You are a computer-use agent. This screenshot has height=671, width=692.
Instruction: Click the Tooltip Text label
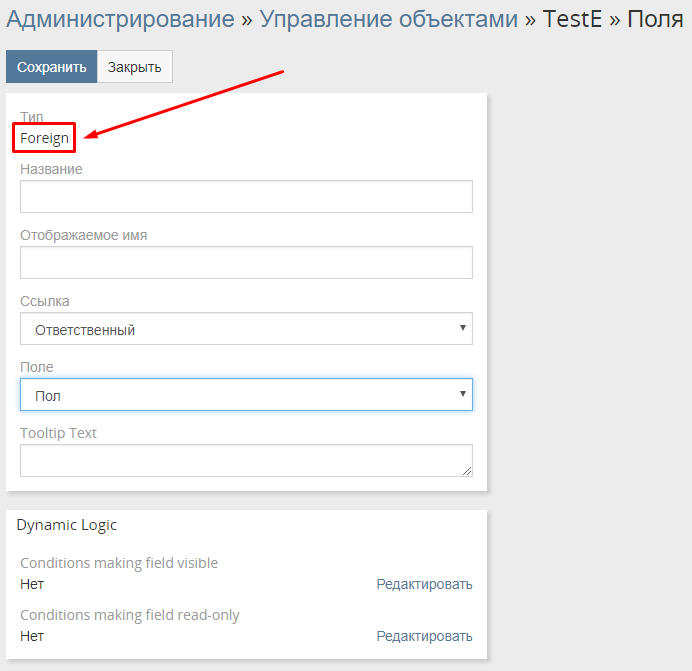[x=58, y=433]
